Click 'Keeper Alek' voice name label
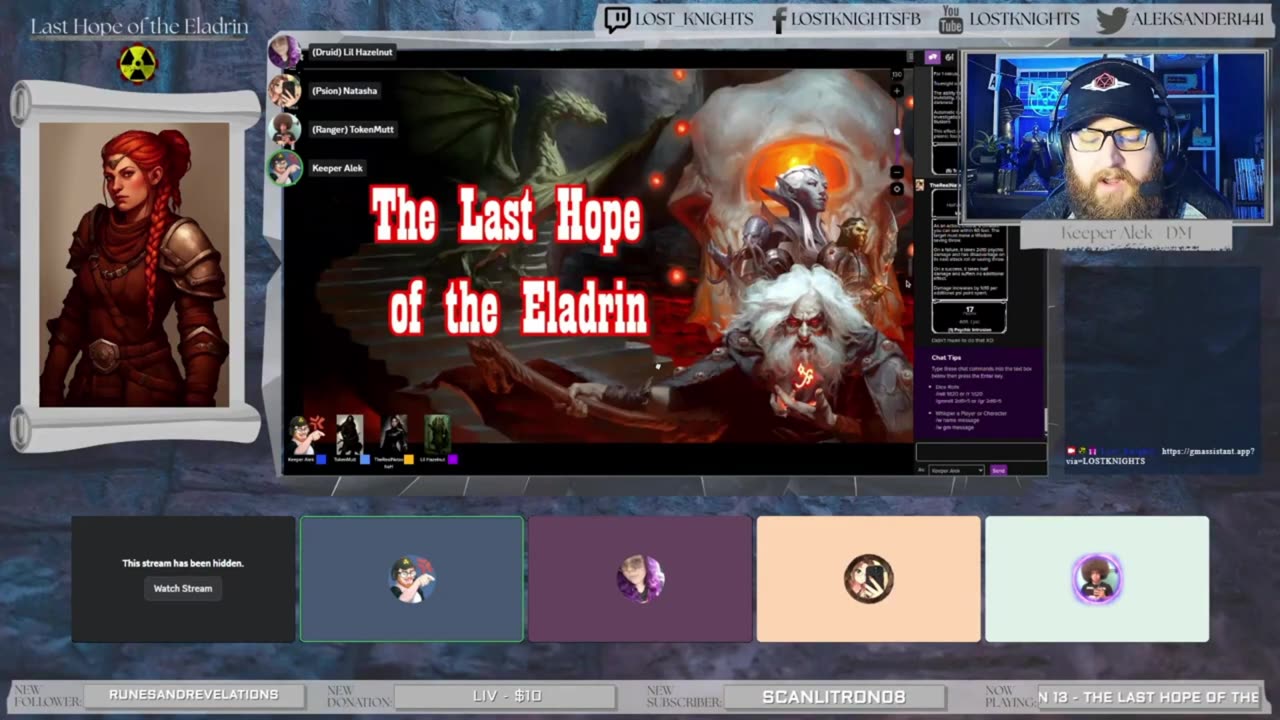 coord(337,168)
